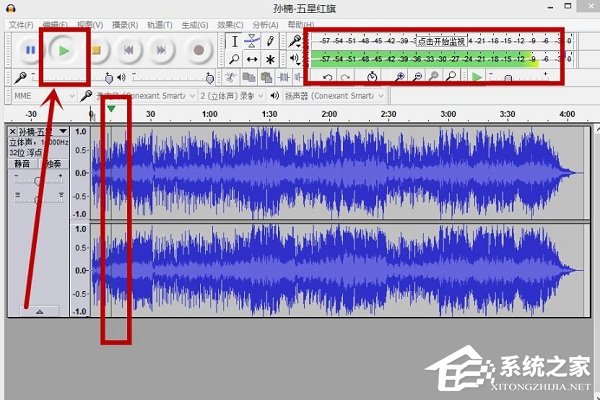Click the 3:30 mark on timeline ruler
This screenshot has height=400, width=600.
(507, 114)
